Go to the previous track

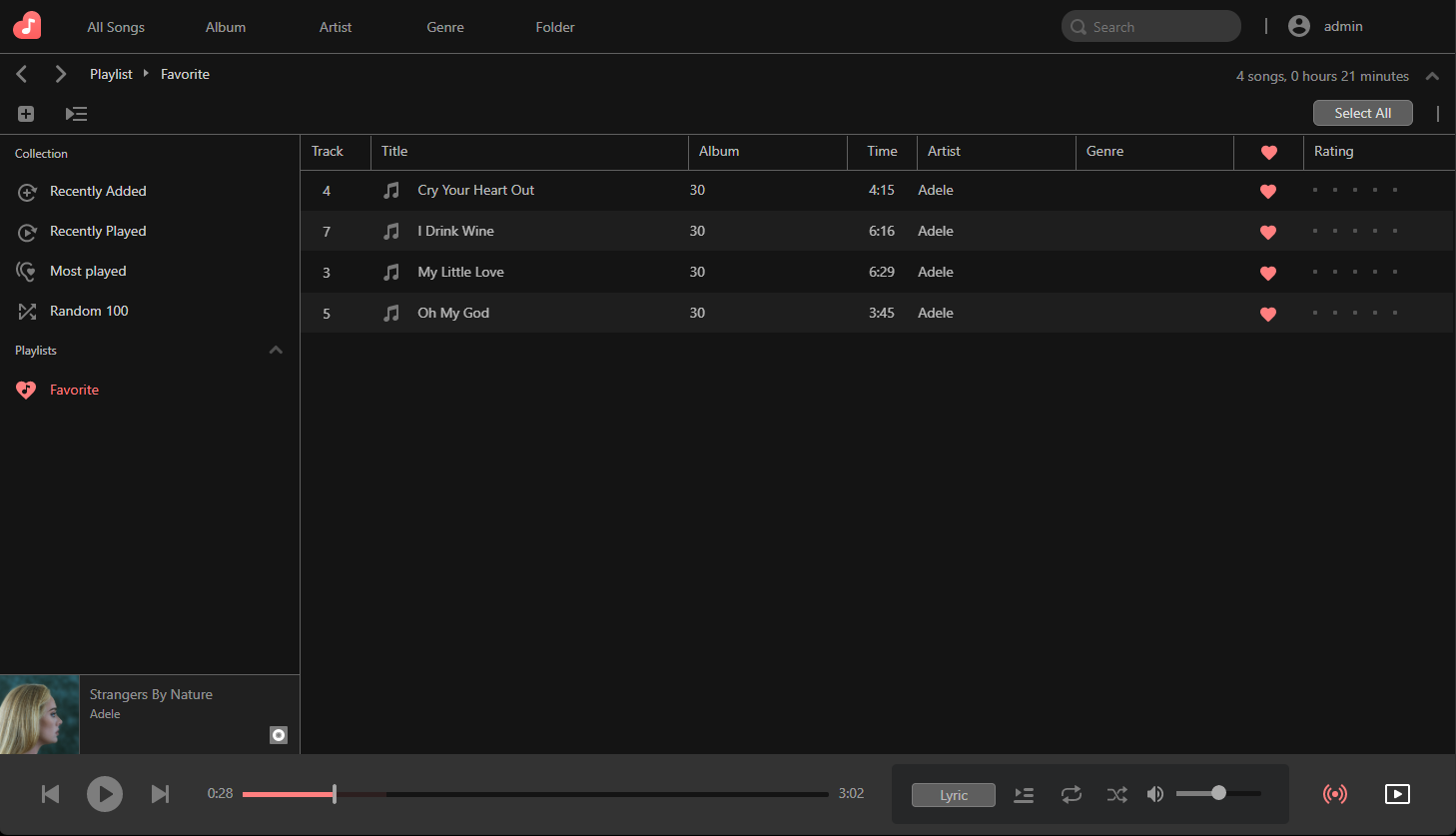pos(50,794)
